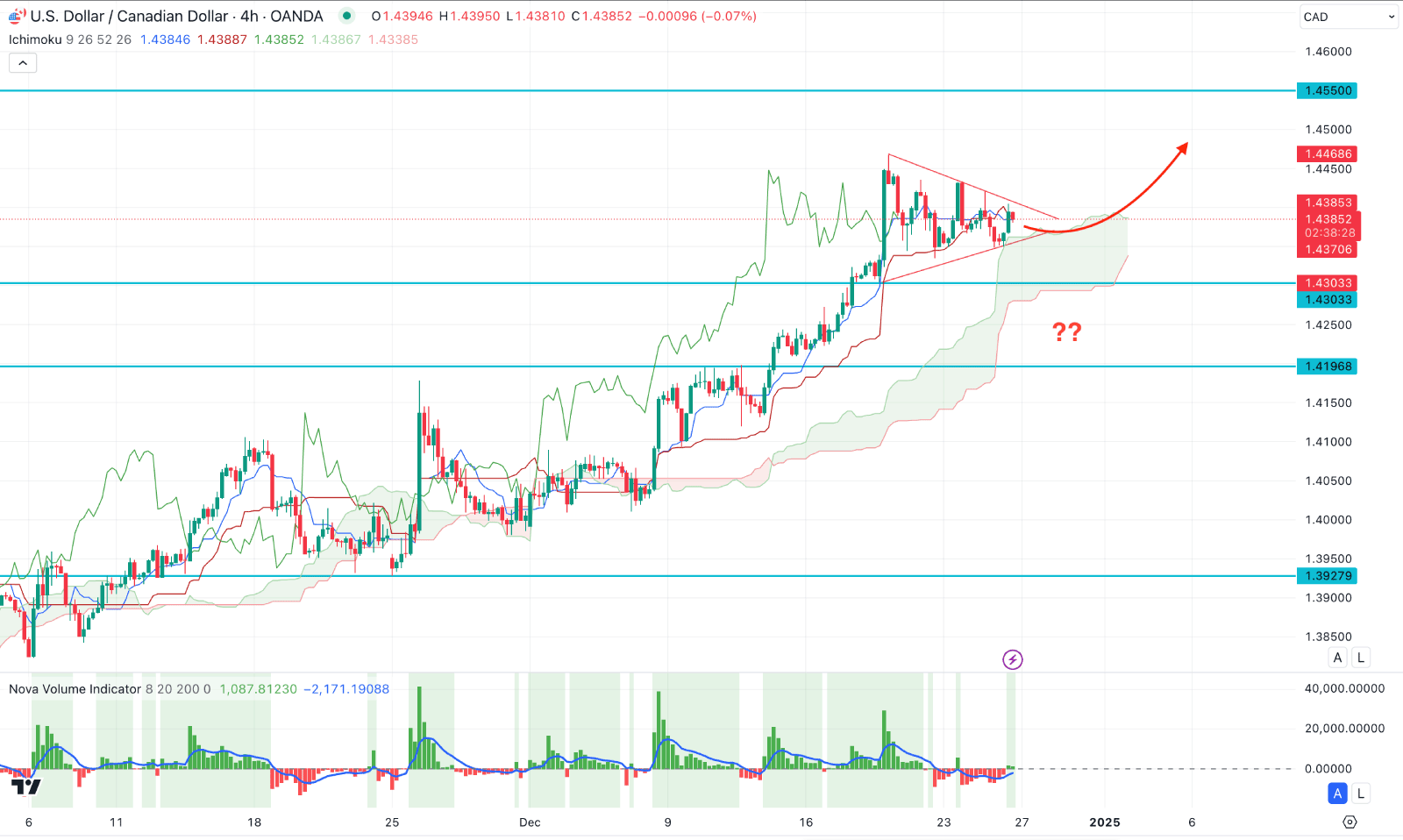Toggle log scale 'L' on volume pane
Image resolution: width=1403 pixels, height=840 pixels.
1361,794
